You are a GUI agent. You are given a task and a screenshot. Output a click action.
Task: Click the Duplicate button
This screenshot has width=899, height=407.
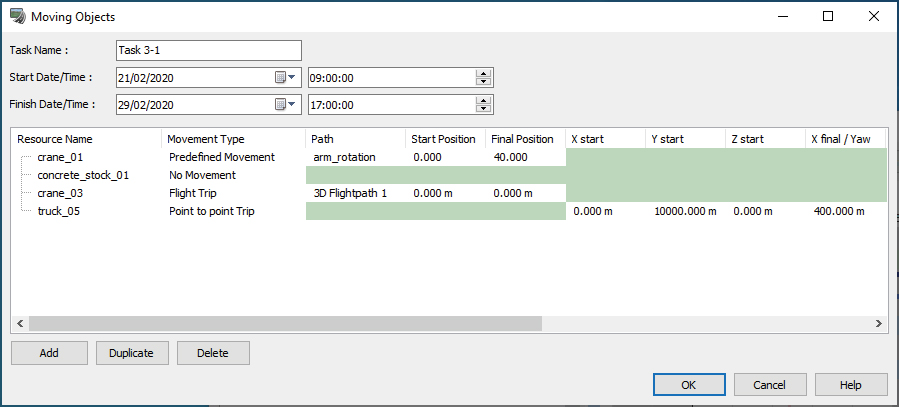(131, 353)
